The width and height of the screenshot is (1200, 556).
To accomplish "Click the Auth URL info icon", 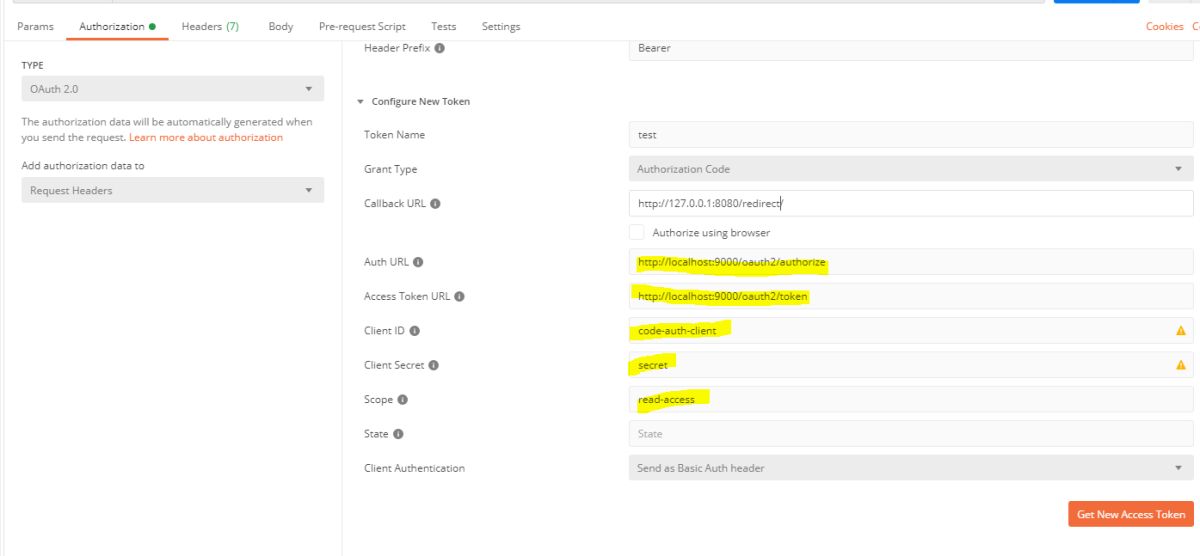I will tap(418, 262).
